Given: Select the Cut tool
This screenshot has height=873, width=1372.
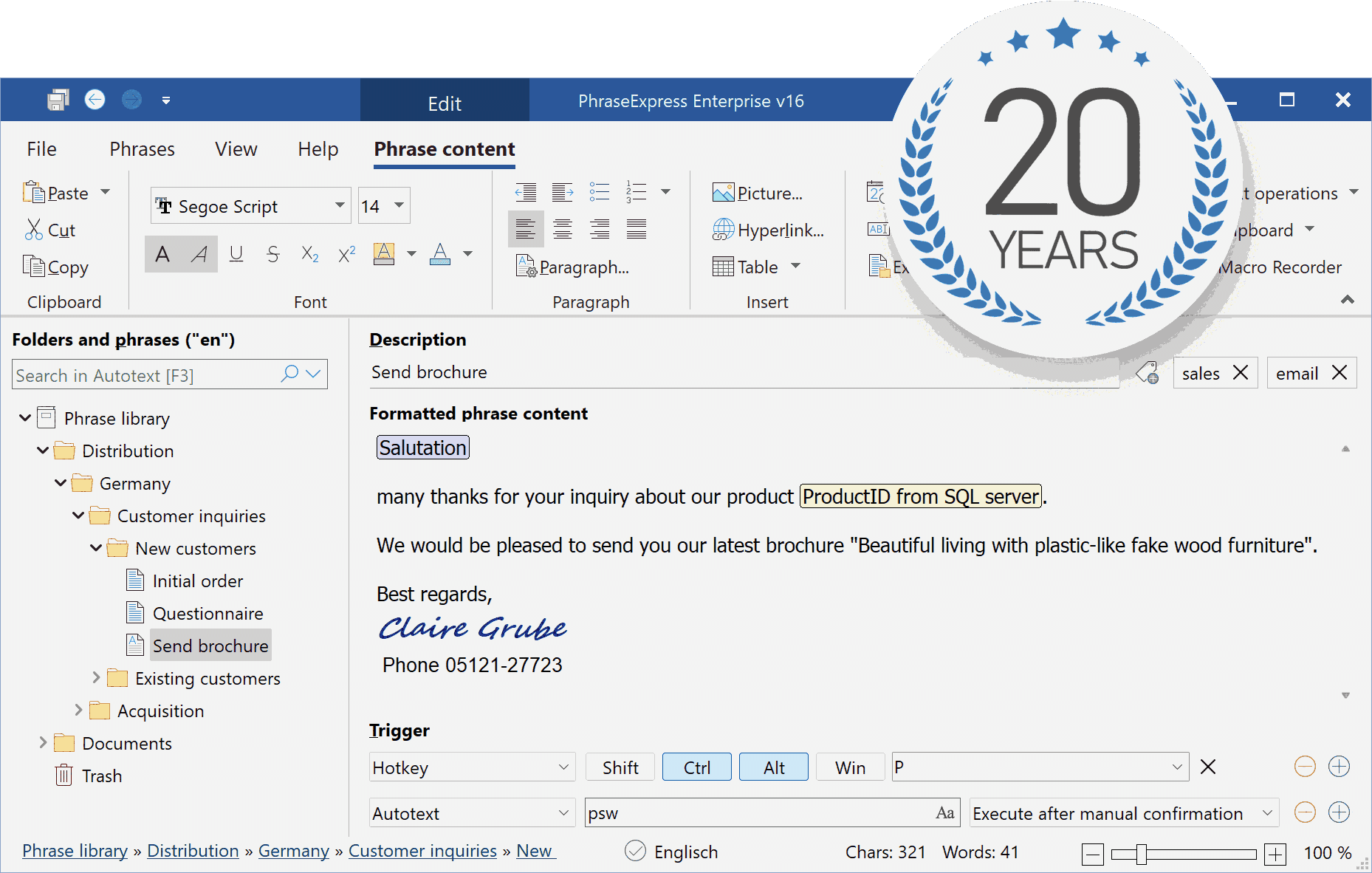Looking at the screenshot, I should (51, 230).
